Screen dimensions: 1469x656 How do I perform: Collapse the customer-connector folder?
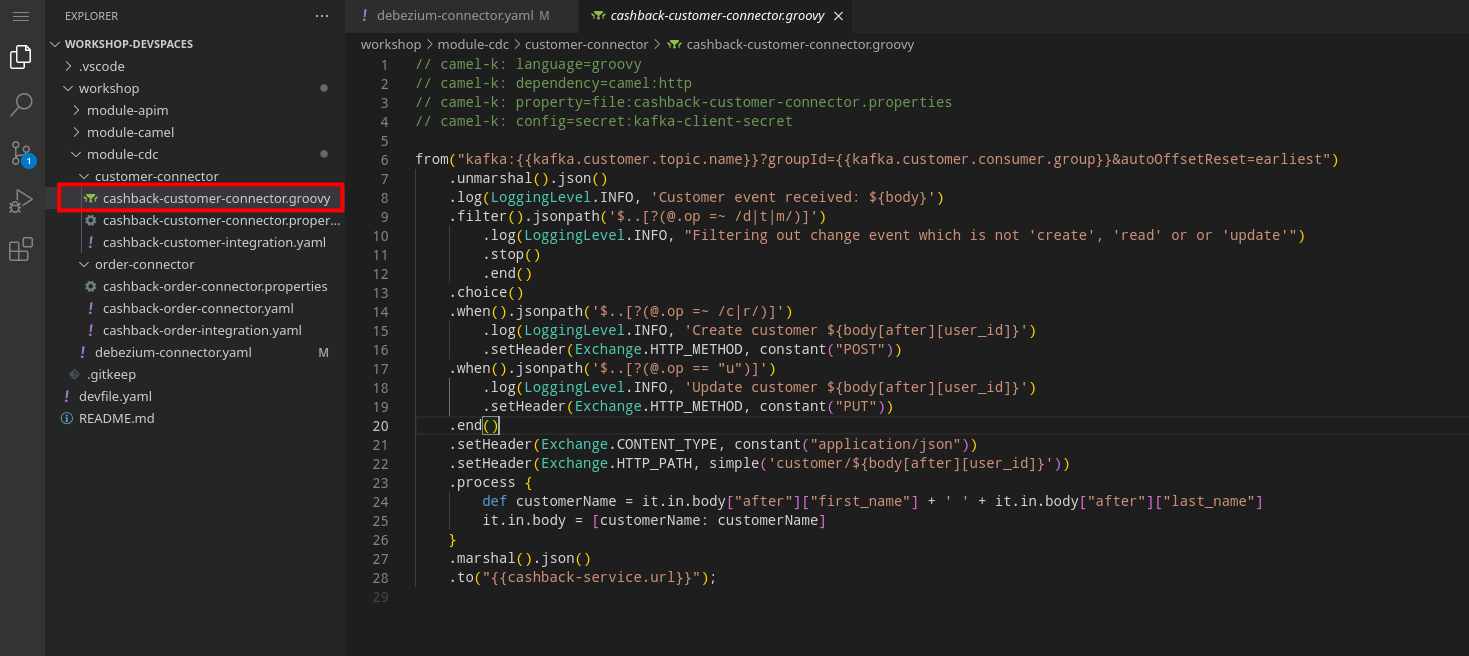click(156, 176)
